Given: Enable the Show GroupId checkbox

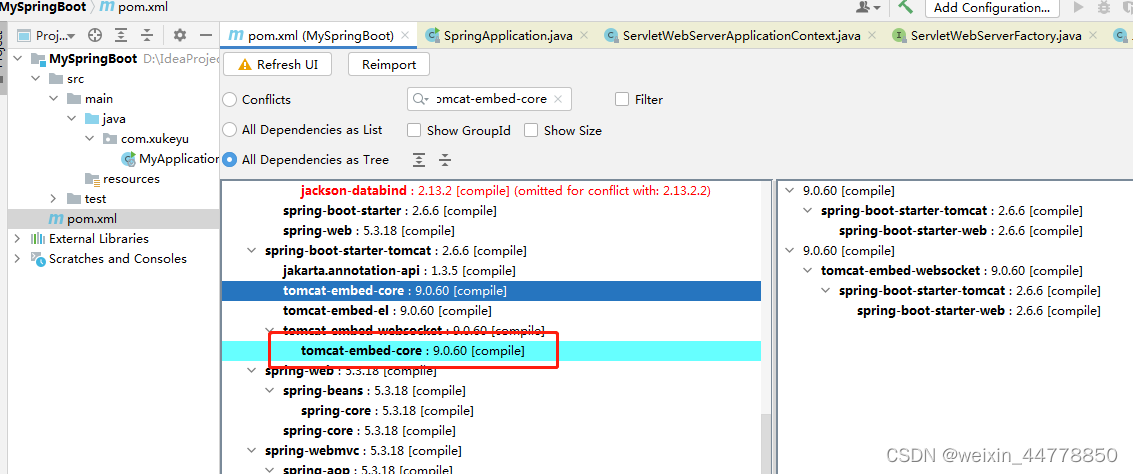Looking at the screenshot, I should click(x=414, y=130).
